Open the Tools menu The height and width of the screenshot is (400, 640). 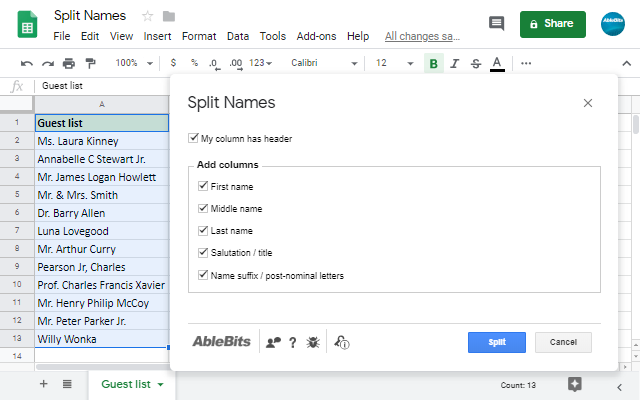coord(273,36)
